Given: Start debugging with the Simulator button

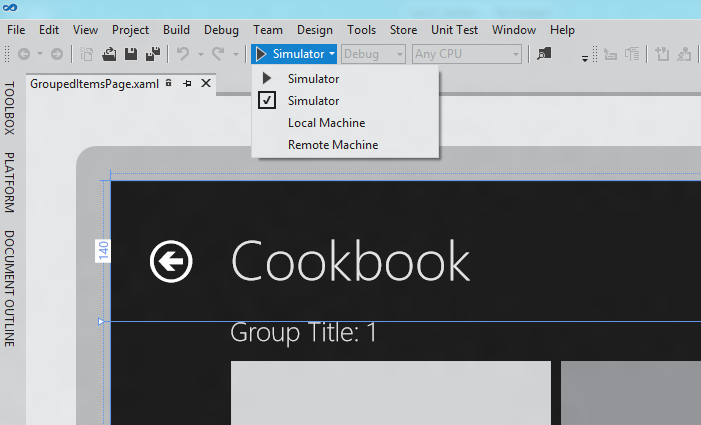Looking at the screenshot, I should [x=289, y=54].
